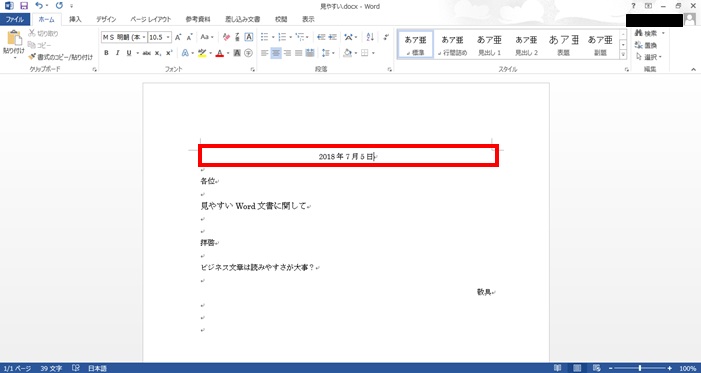The image size is (701, 373).
Task: Toggle center alignment button
Action: tap(276, 53)
